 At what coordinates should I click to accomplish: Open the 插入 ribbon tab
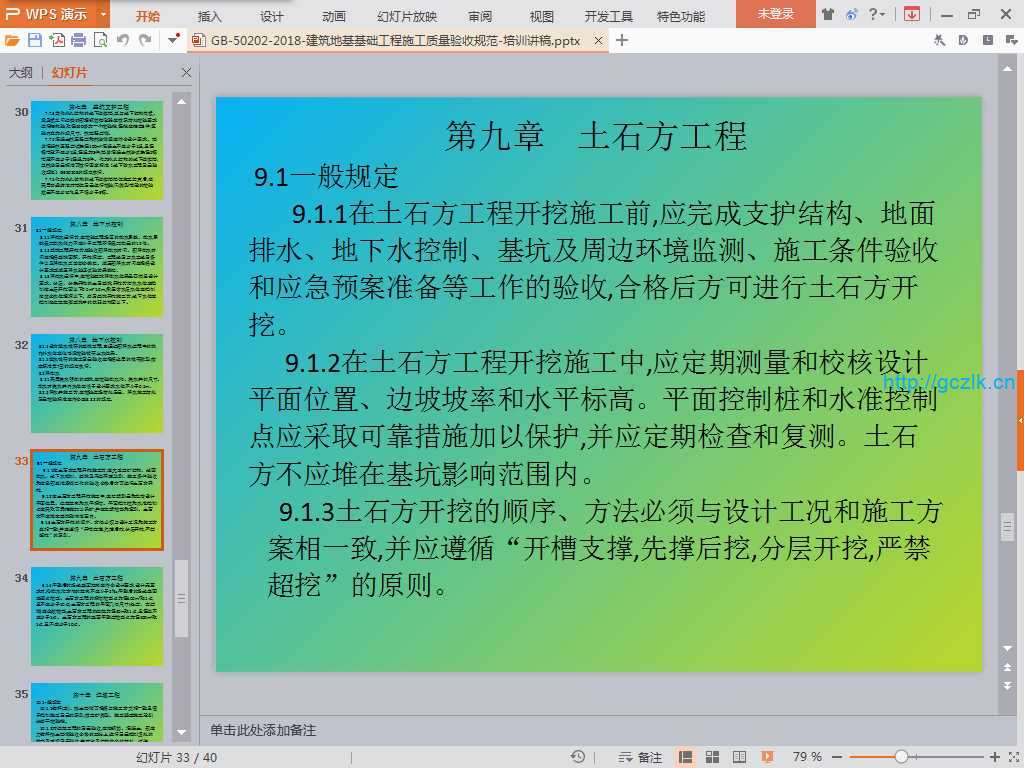210,16
